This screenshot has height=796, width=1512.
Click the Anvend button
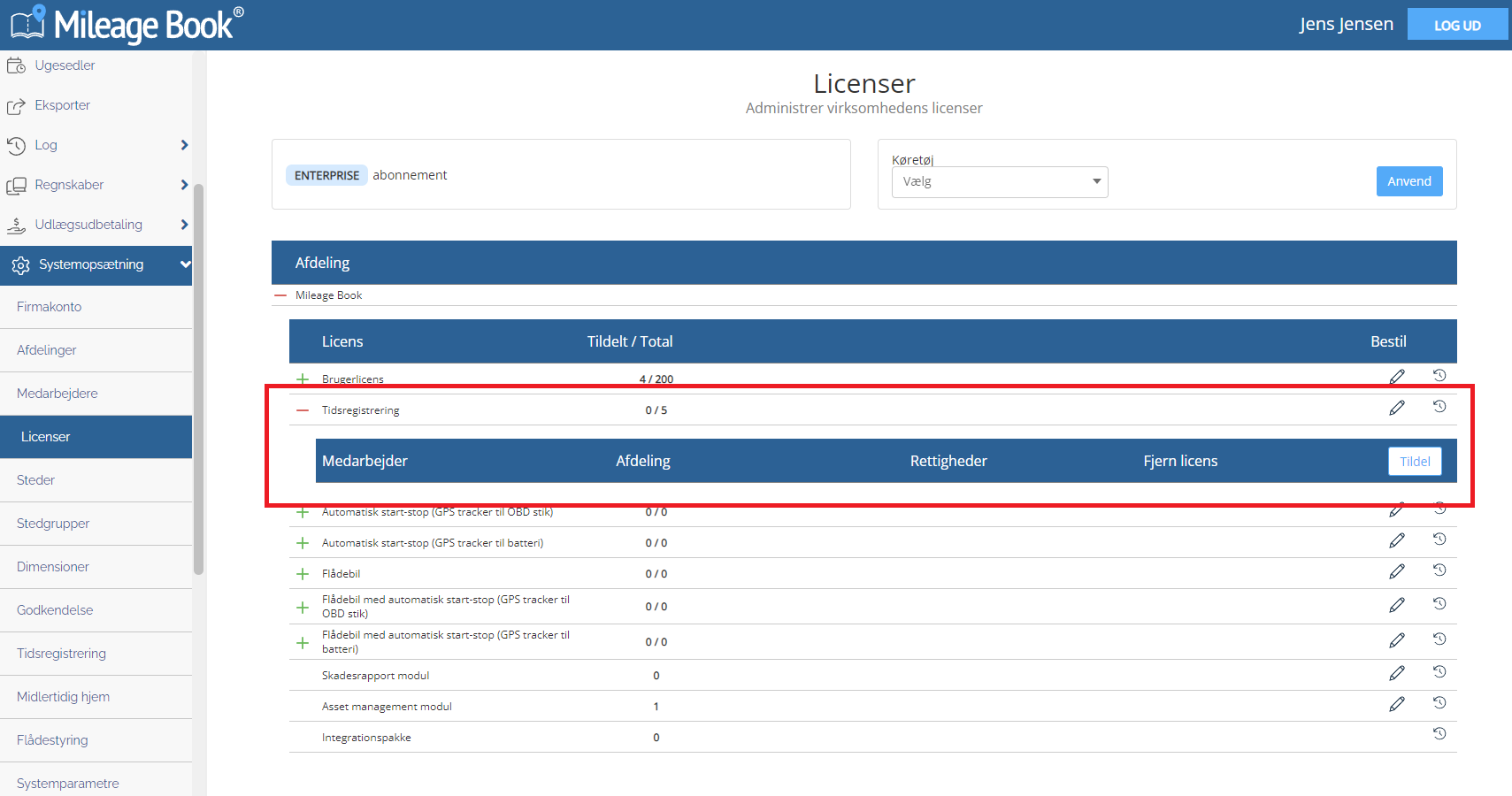pos(1409,181)
